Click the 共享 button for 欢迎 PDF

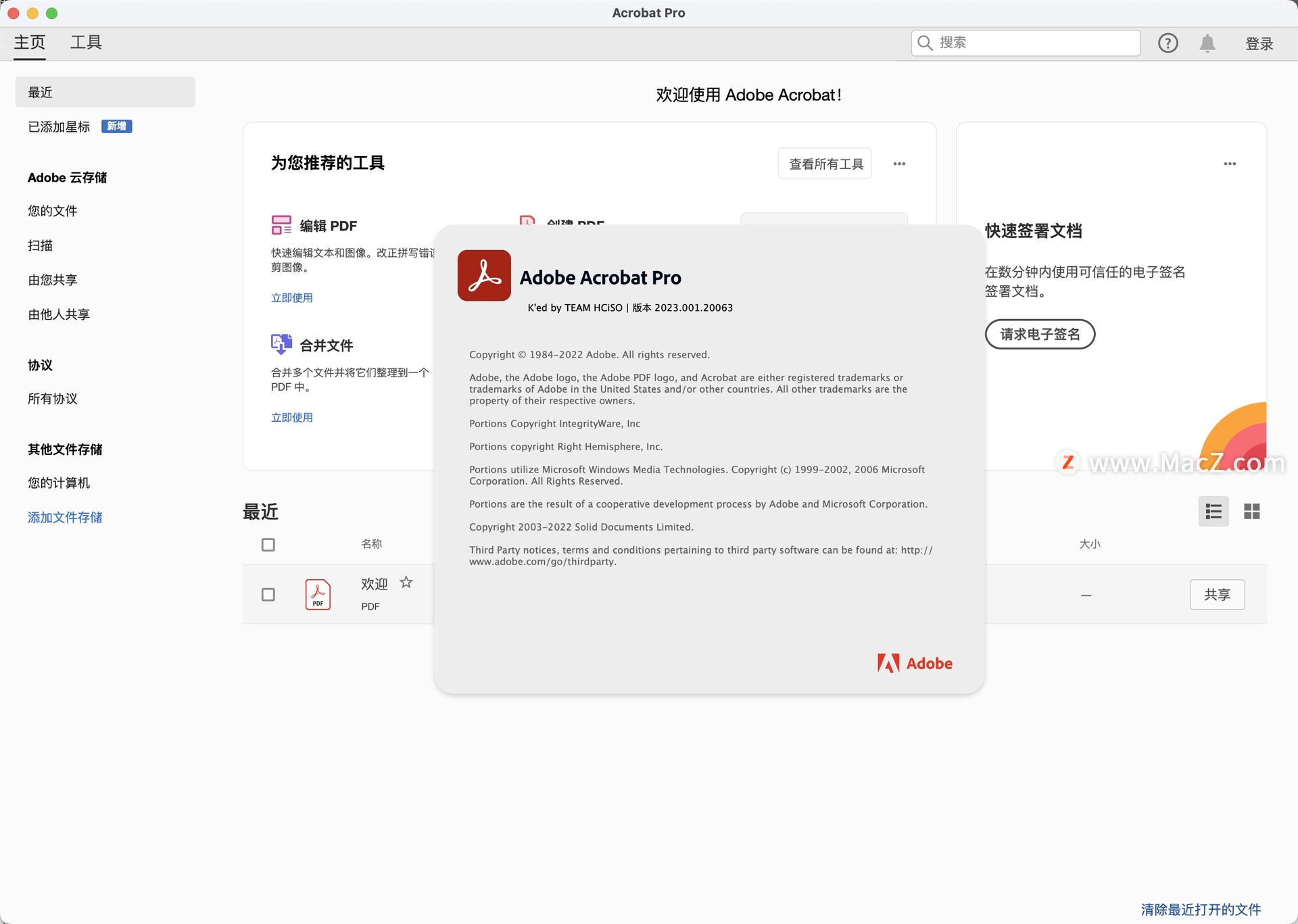[x=1217, y=594]
